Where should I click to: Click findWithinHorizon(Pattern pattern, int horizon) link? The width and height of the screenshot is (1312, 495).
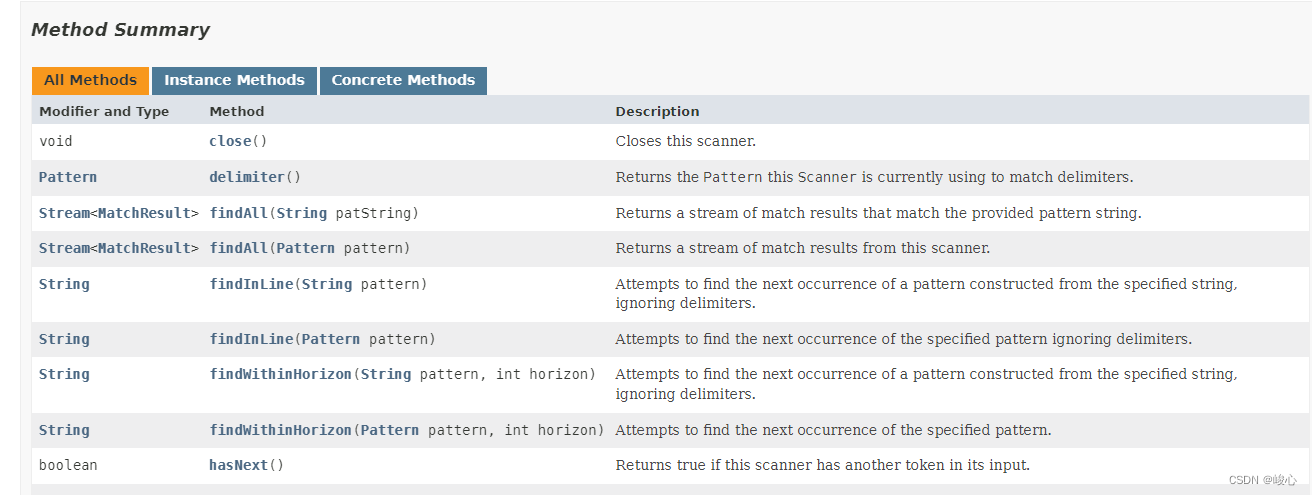280,430
